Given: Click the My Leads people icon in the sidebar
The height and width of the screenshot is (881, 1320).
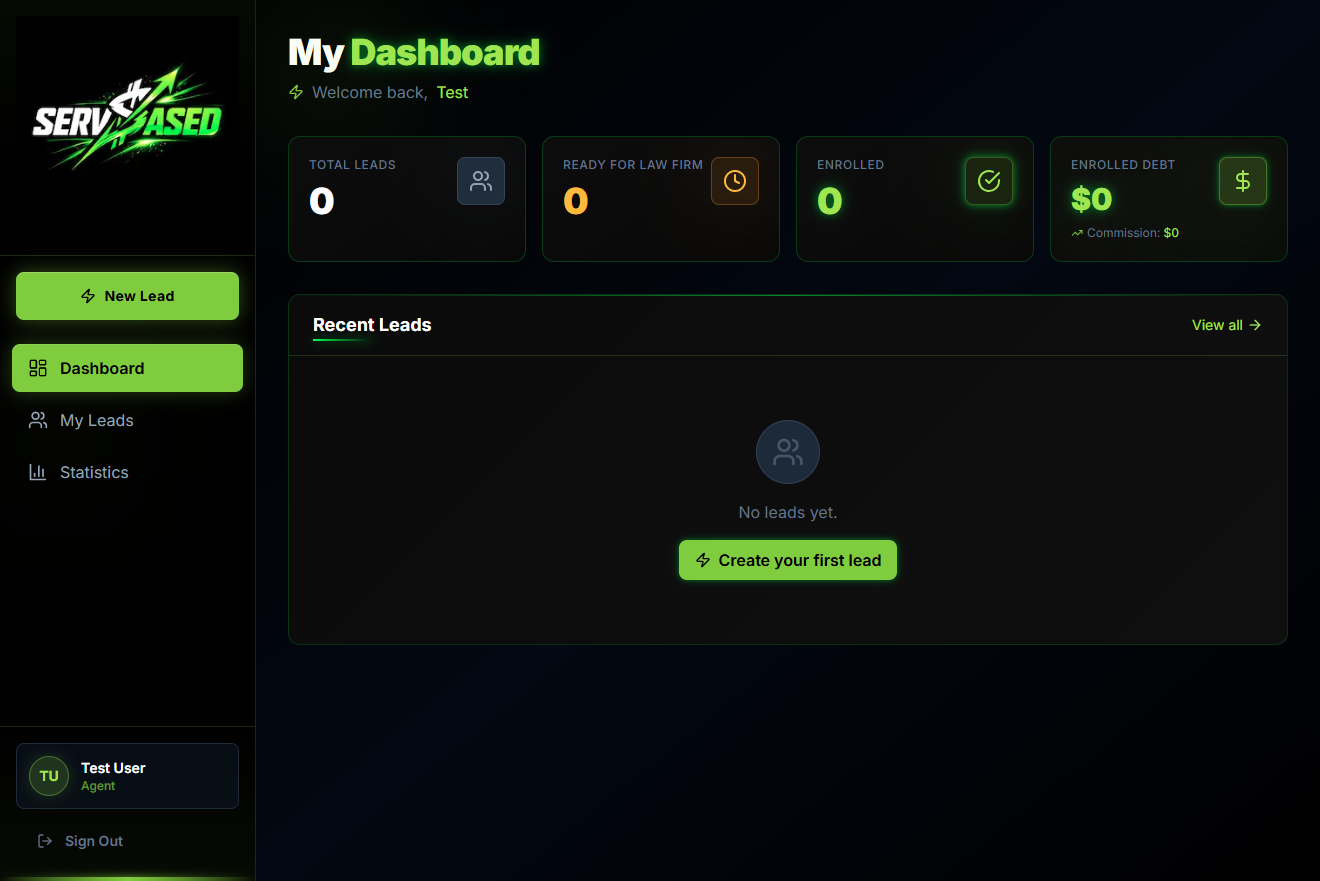Looking at the screenshot, I should [38, 420].
